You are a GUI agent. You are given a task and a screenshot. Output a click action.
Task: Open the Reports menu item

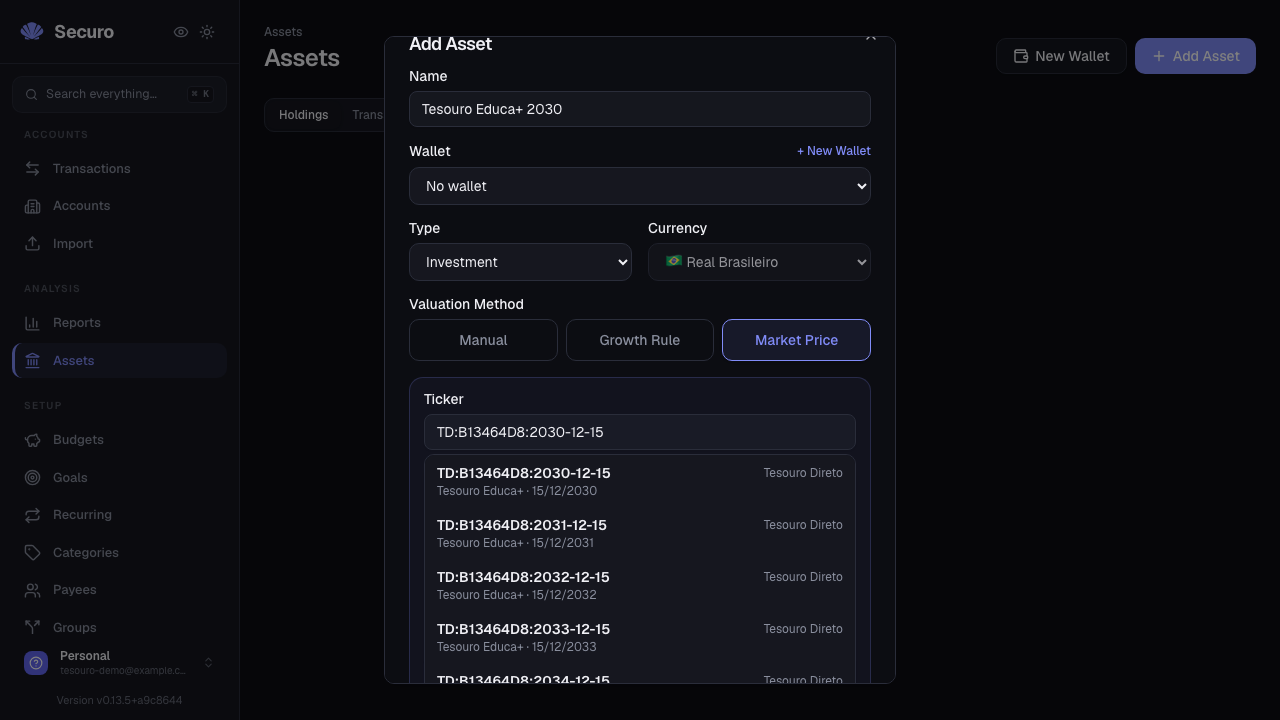119,323
